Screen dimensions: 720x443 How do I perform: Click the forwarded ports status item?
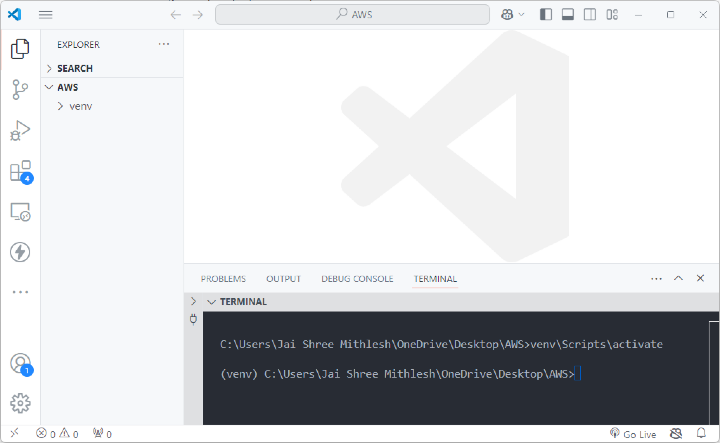click(102, 433)
